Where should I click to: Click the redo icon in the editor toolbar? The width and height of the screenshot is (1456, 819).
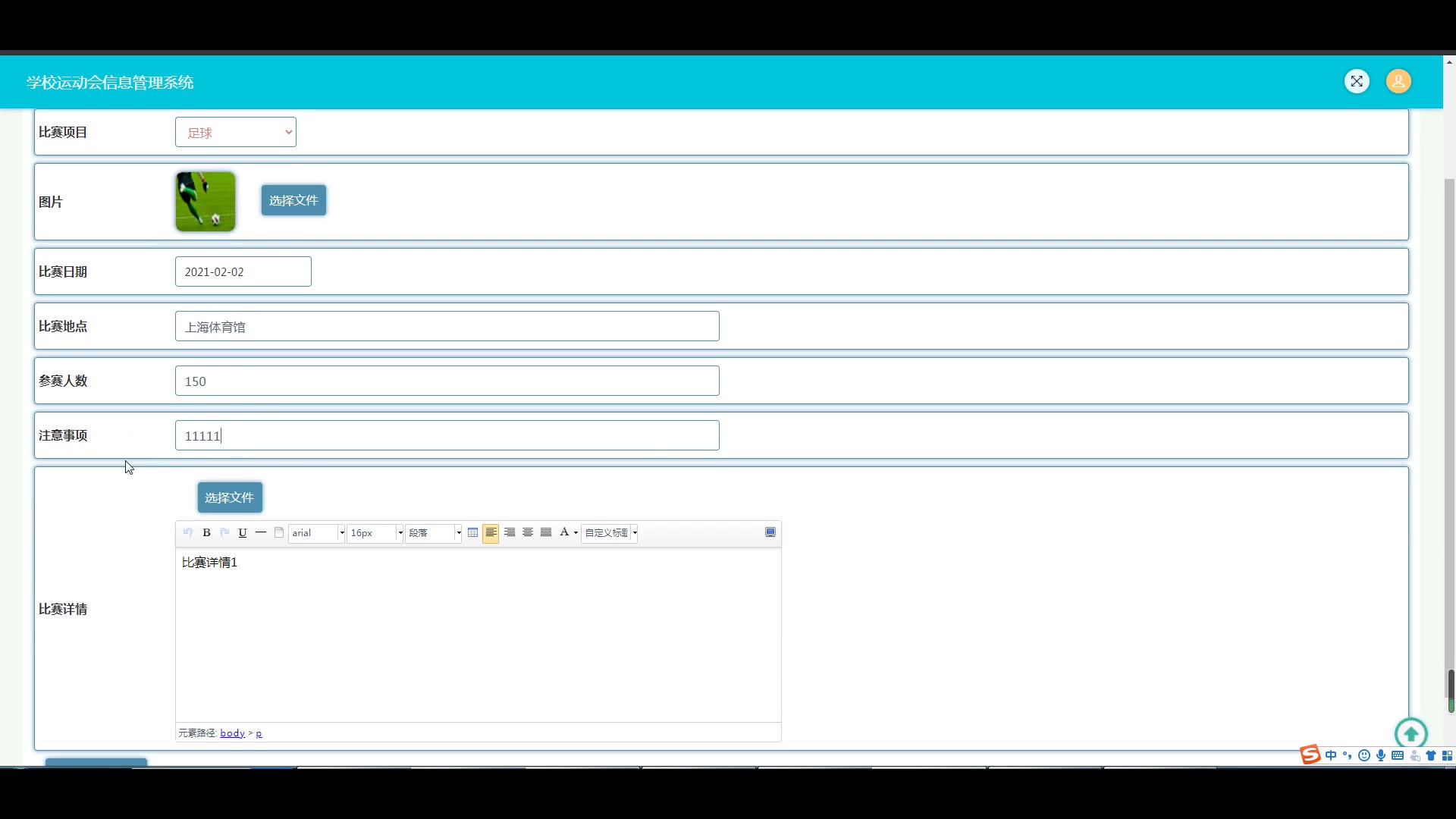pyautogui.click(x=224, y=532)
